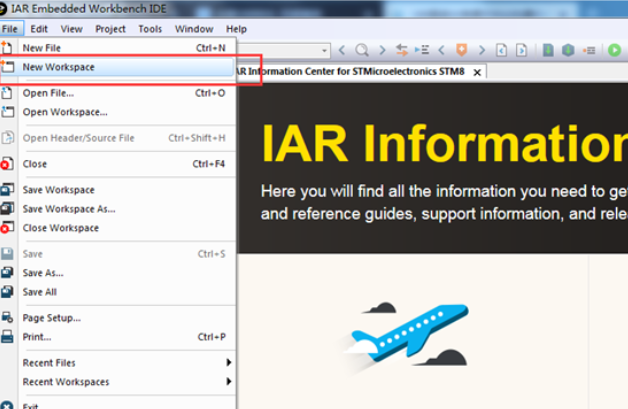Jump to the next bookmark arrow
This screenshot has width=628, height=409.
point(482,50)
